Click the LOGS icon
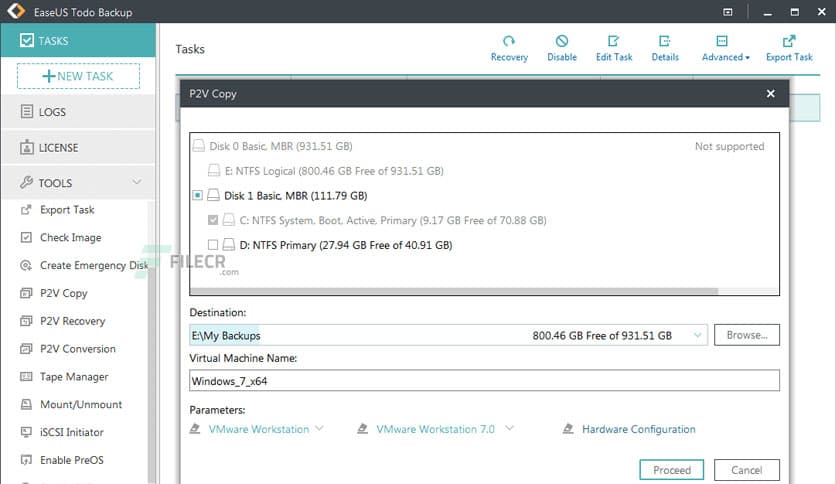 (26, 111)
